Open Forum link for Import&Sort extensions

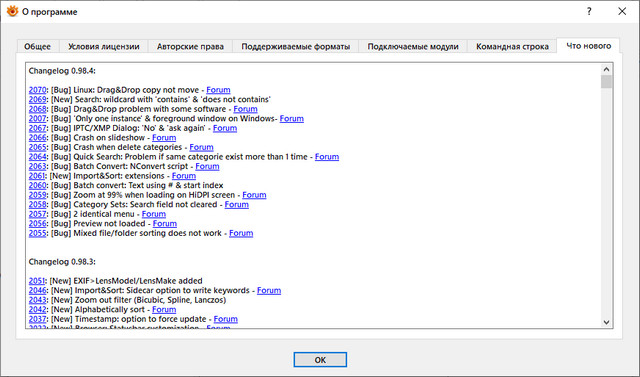pyautogui.click(x=184, y=176)
